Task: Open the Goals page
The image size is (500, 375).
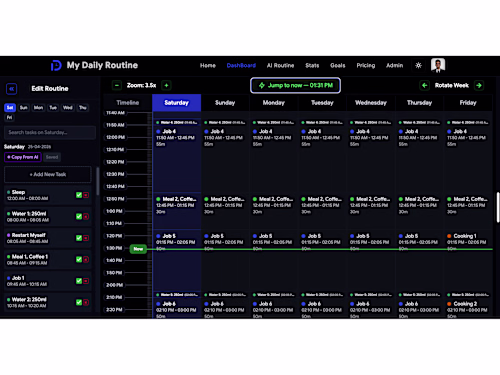Action: (338, 66)
